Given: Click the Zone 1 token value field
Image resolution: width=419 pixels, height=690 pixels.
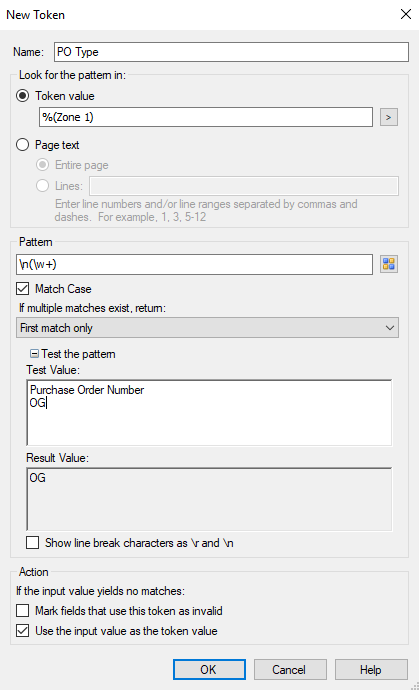Looking at the screenshot, I should tap(206, 117).
